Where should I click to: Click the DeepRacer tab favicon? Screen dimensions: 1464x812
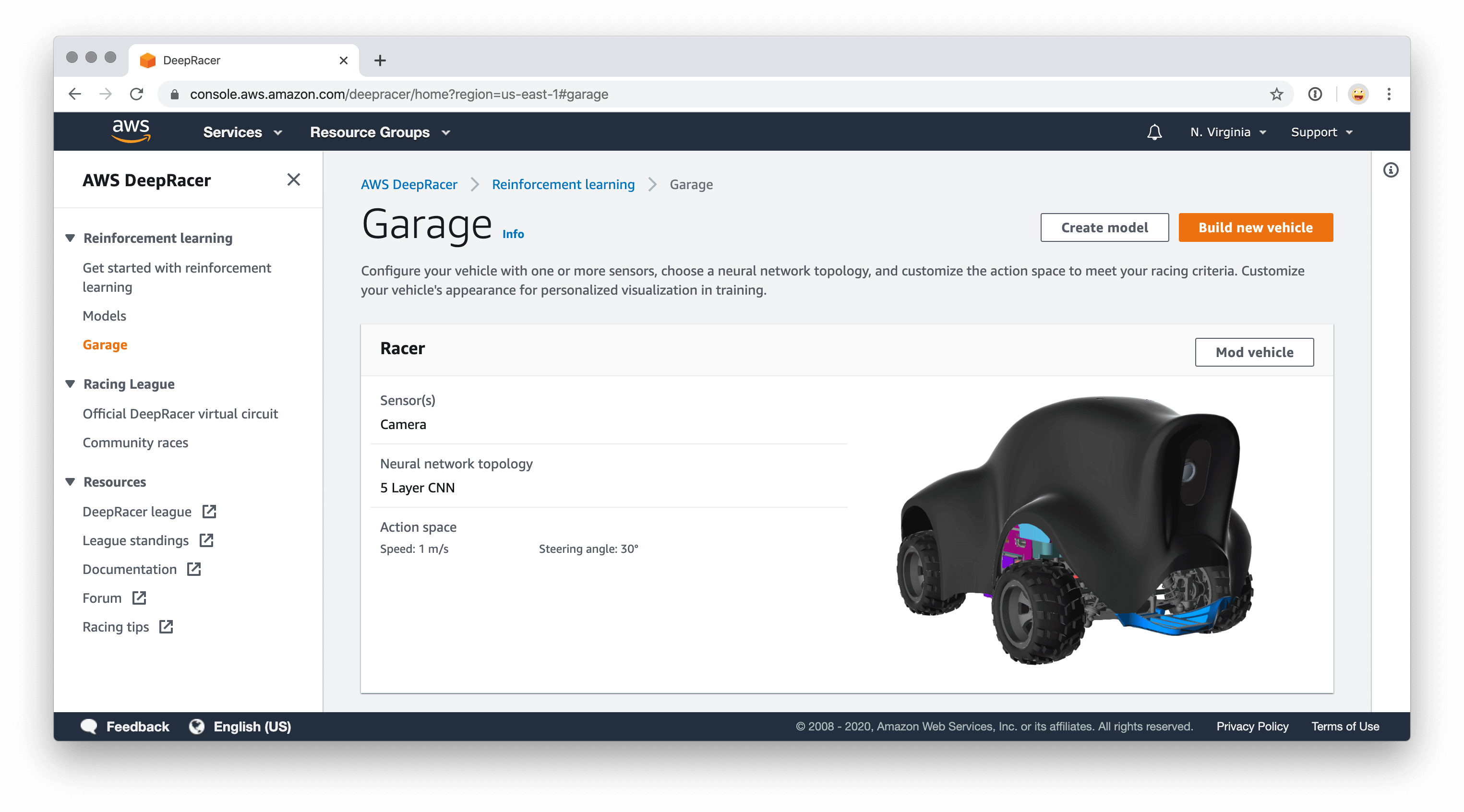pyautogui.click(x=148, y=60)
